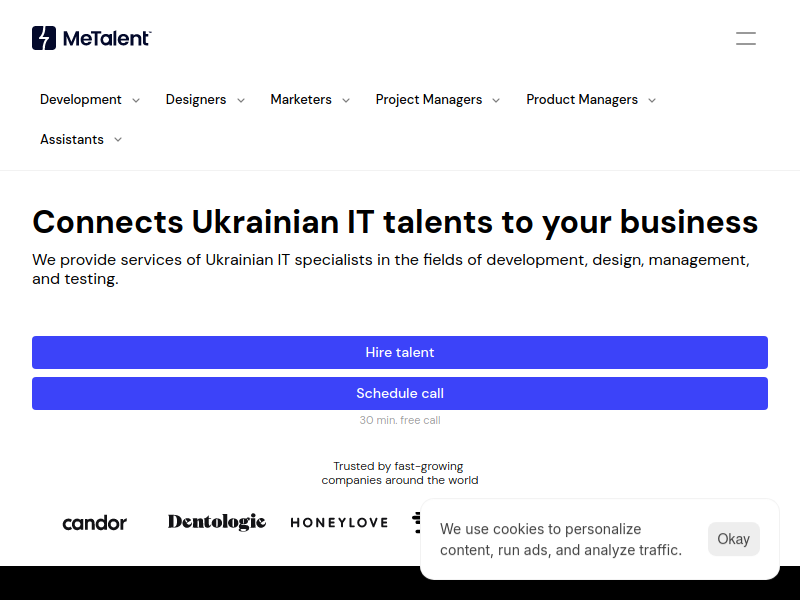
Task: Expand the Marketers chevron arrow
Action: pyautogui.click(x=346, y=101)
